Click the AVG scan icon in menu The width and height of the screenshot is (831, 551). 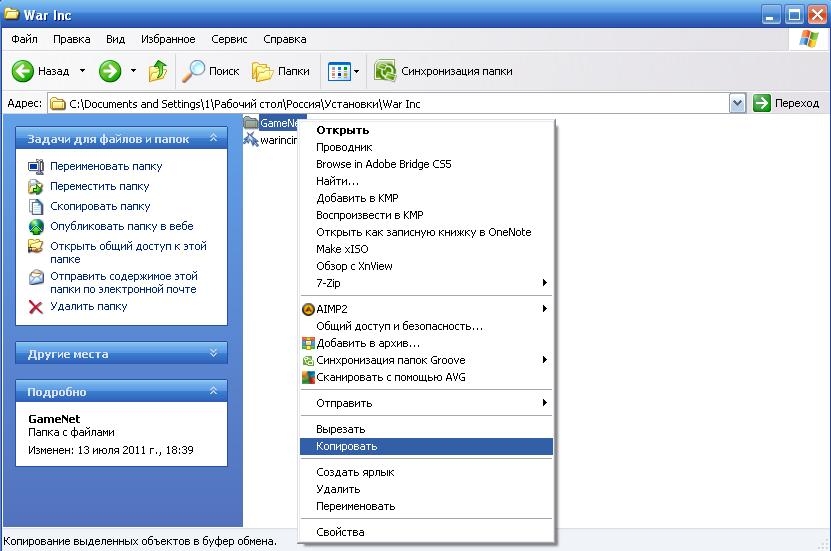pos(308,377)
